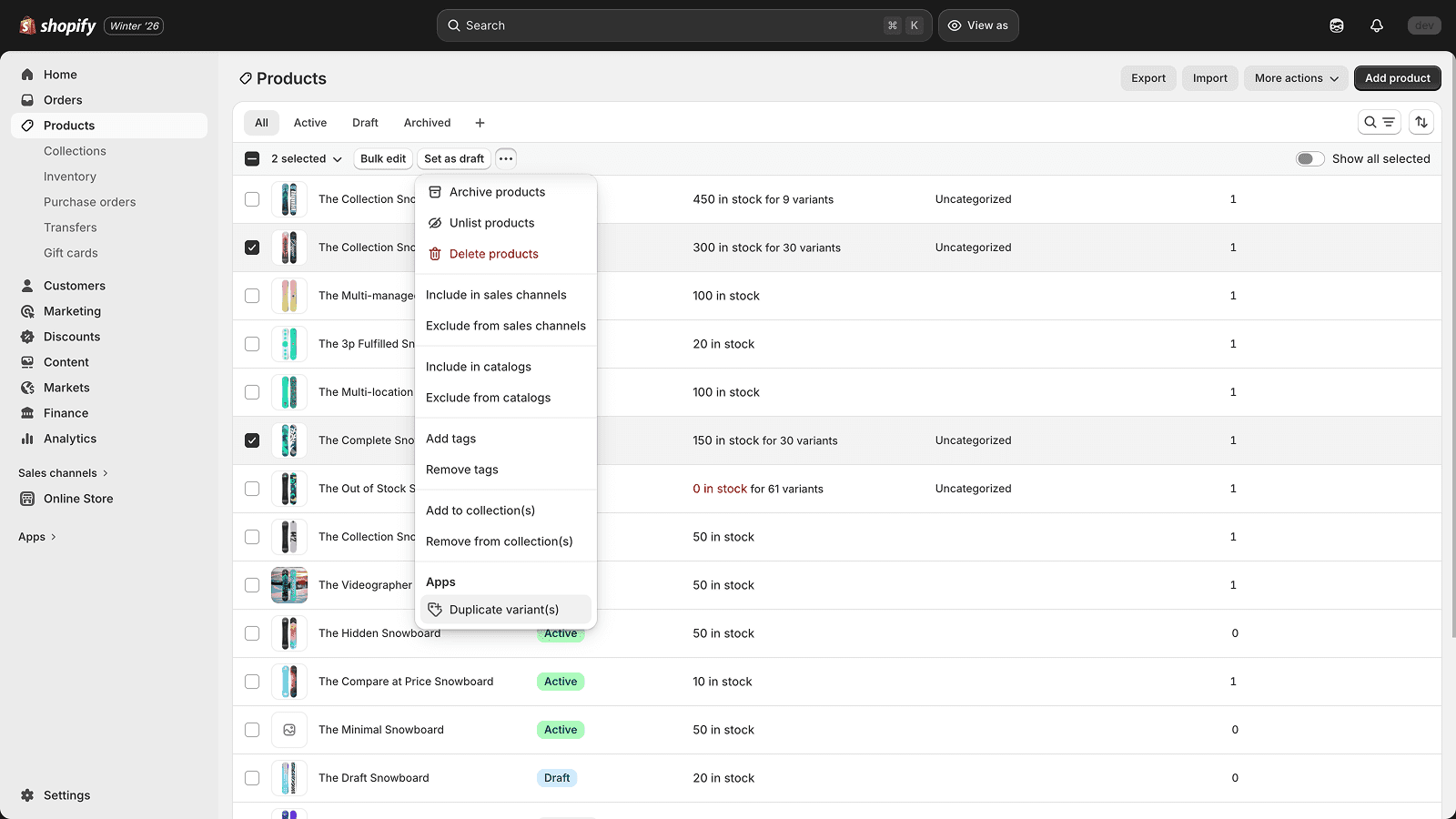Open Settings at the bottom sidebar
This screenshot has width=1456, height=819.
click(x=66, y=794)
